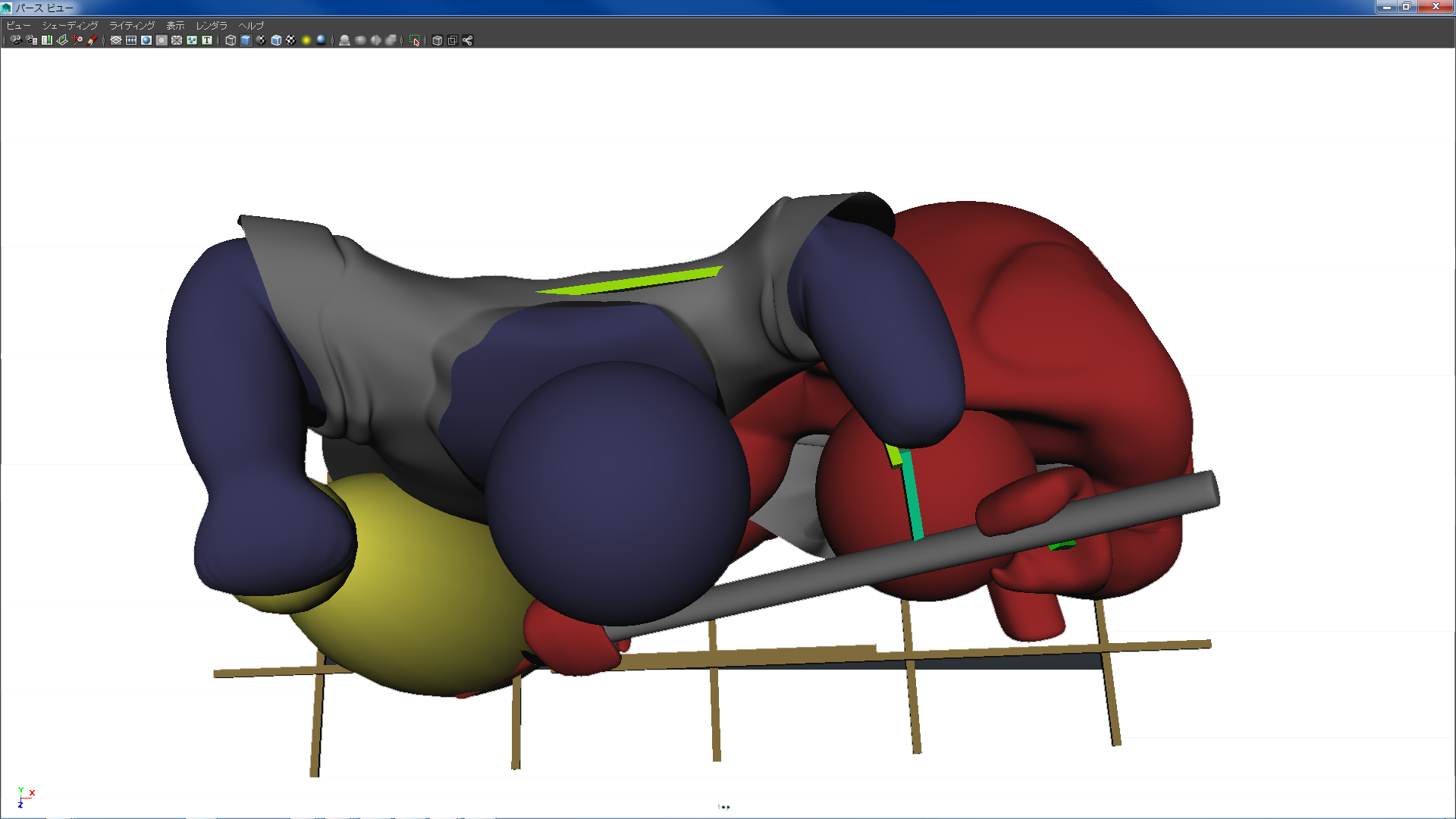This screenshot has height=819, width=1456.
Task: Click the camera bookmarks icon
Action: point(47,40)
